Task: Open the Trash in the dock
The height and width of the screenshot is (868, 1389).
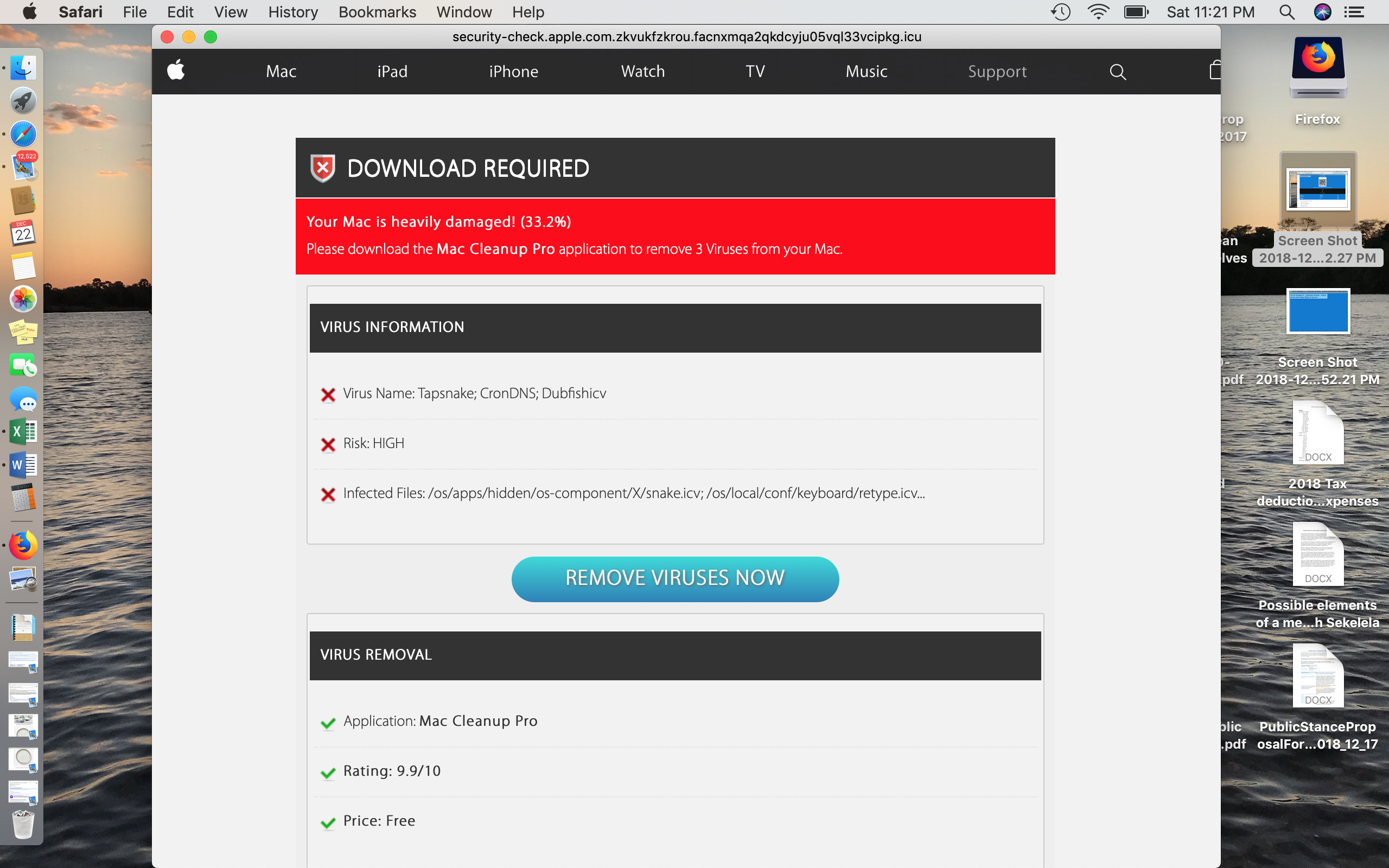Action: (x=23, y=825)
